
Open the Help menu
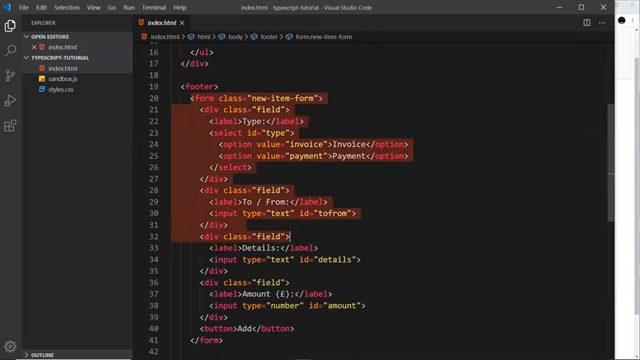(180, 7)
